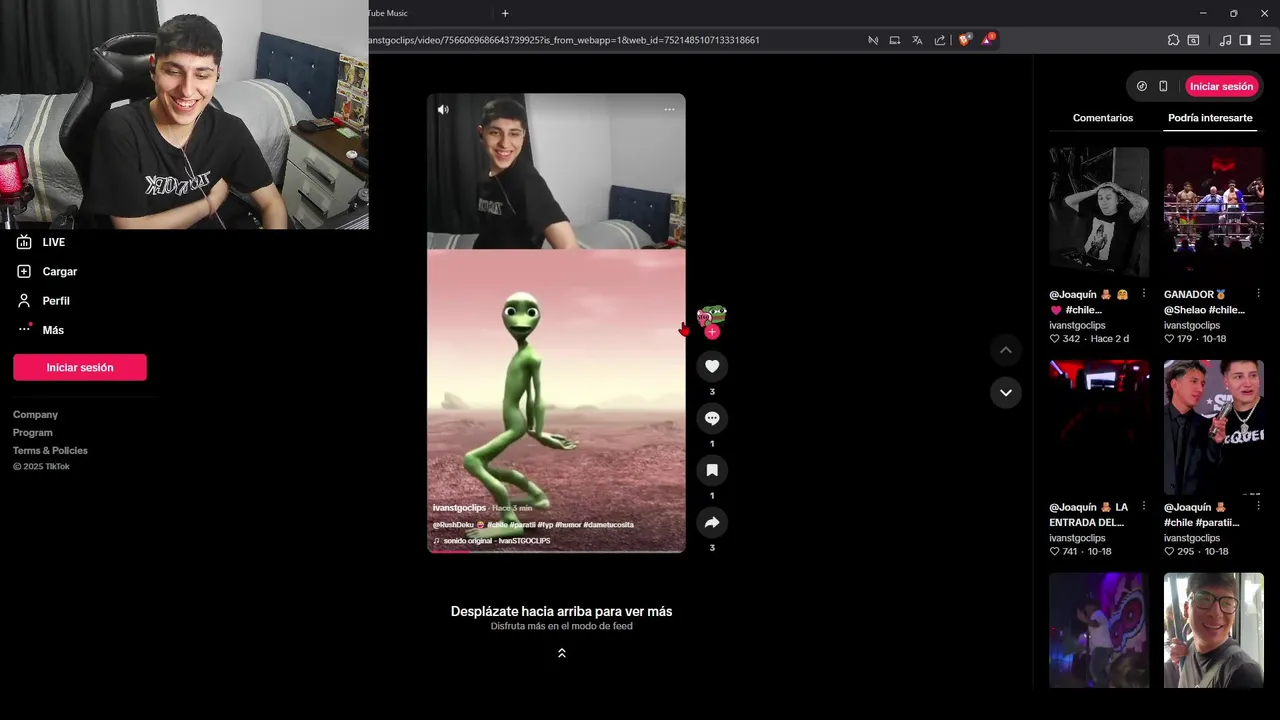
Task: Open Brave Rewards triangle icon
Action: coord(987,40)
